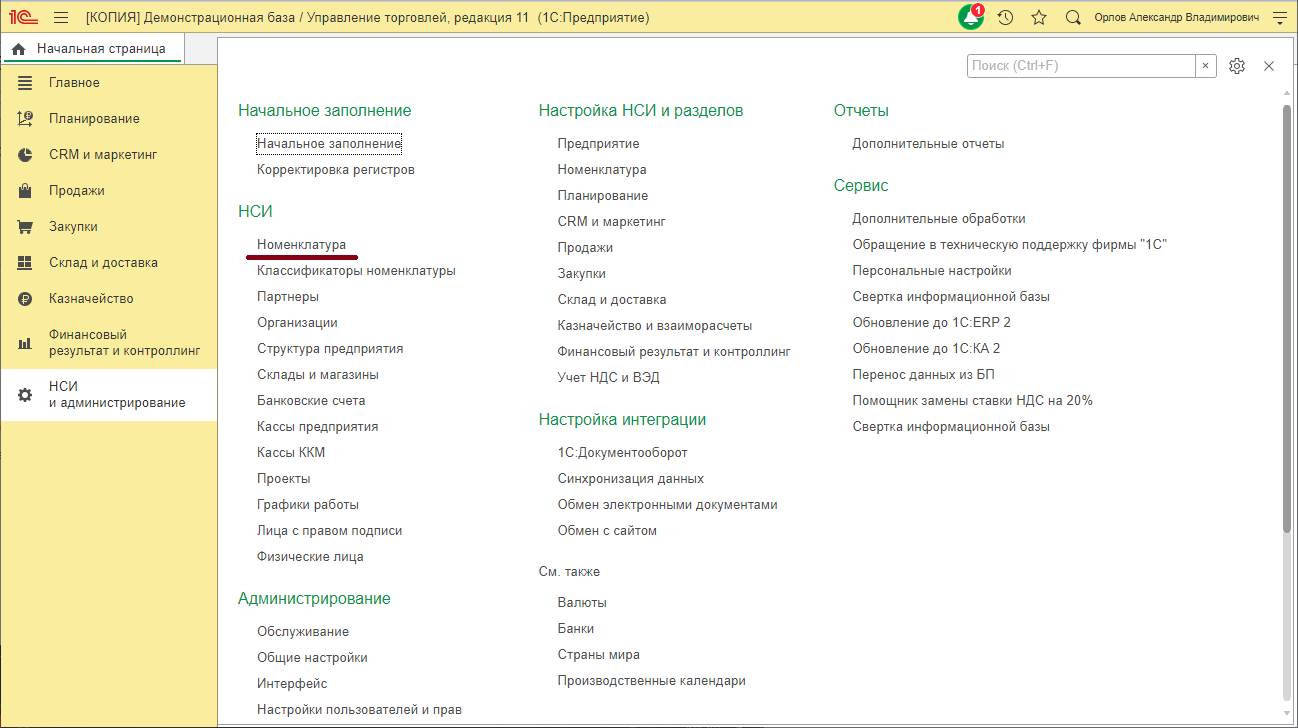Viewport: 1298px width, 728px height.
Task: Select the Закупки cart icon
Action: pos(27,226)
